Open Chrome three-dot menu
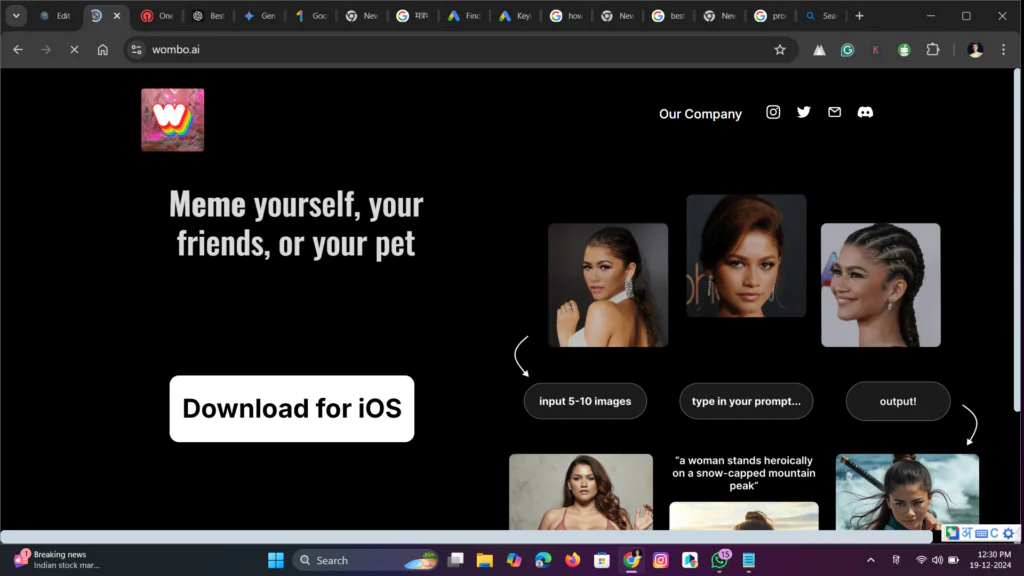Screen dimensions: 1024x576 tap(1004, 50)
